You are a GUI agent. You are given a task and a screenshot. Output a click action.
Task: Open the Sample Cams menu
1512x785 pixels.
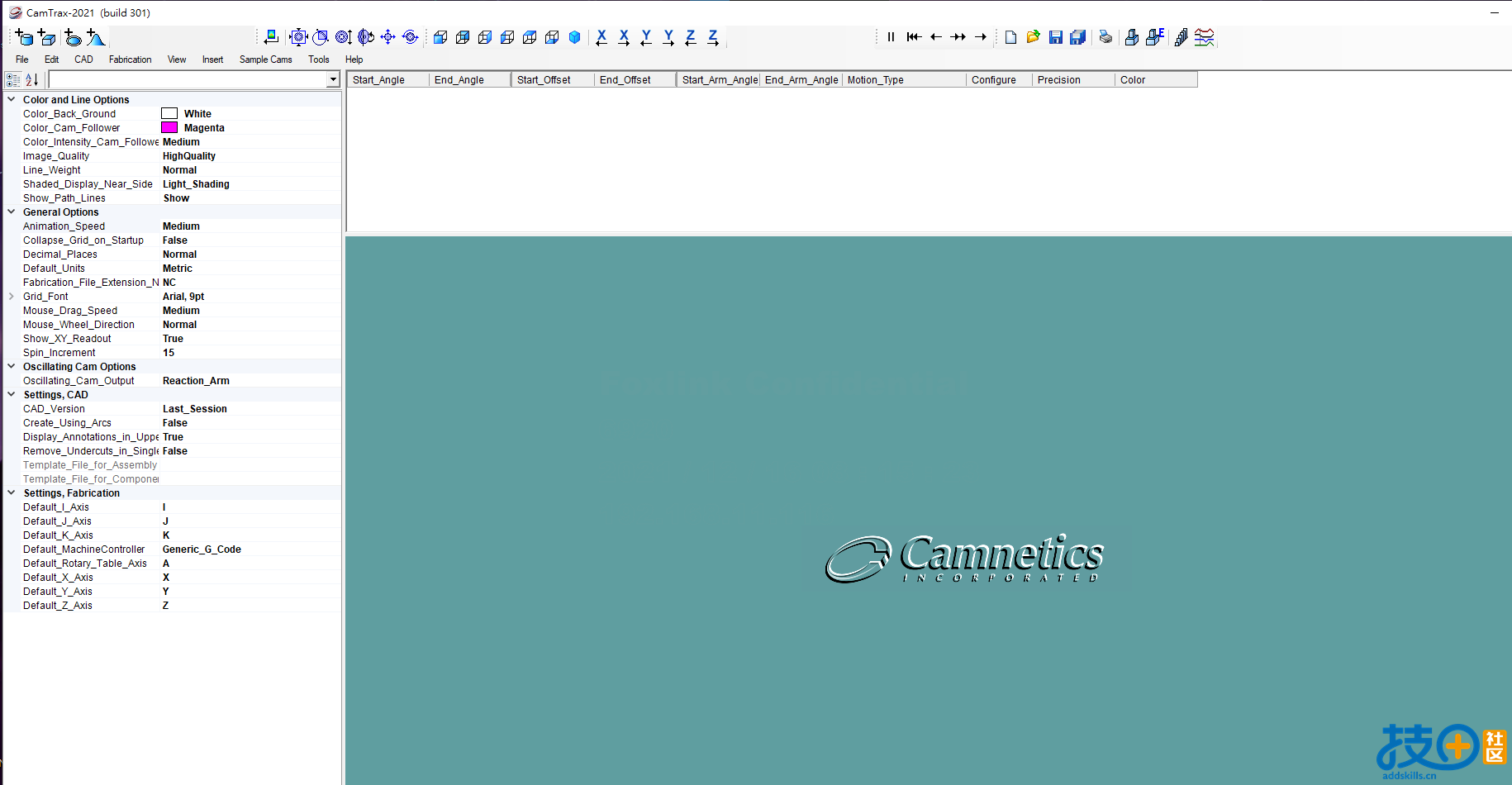click(x=266, y=59)
